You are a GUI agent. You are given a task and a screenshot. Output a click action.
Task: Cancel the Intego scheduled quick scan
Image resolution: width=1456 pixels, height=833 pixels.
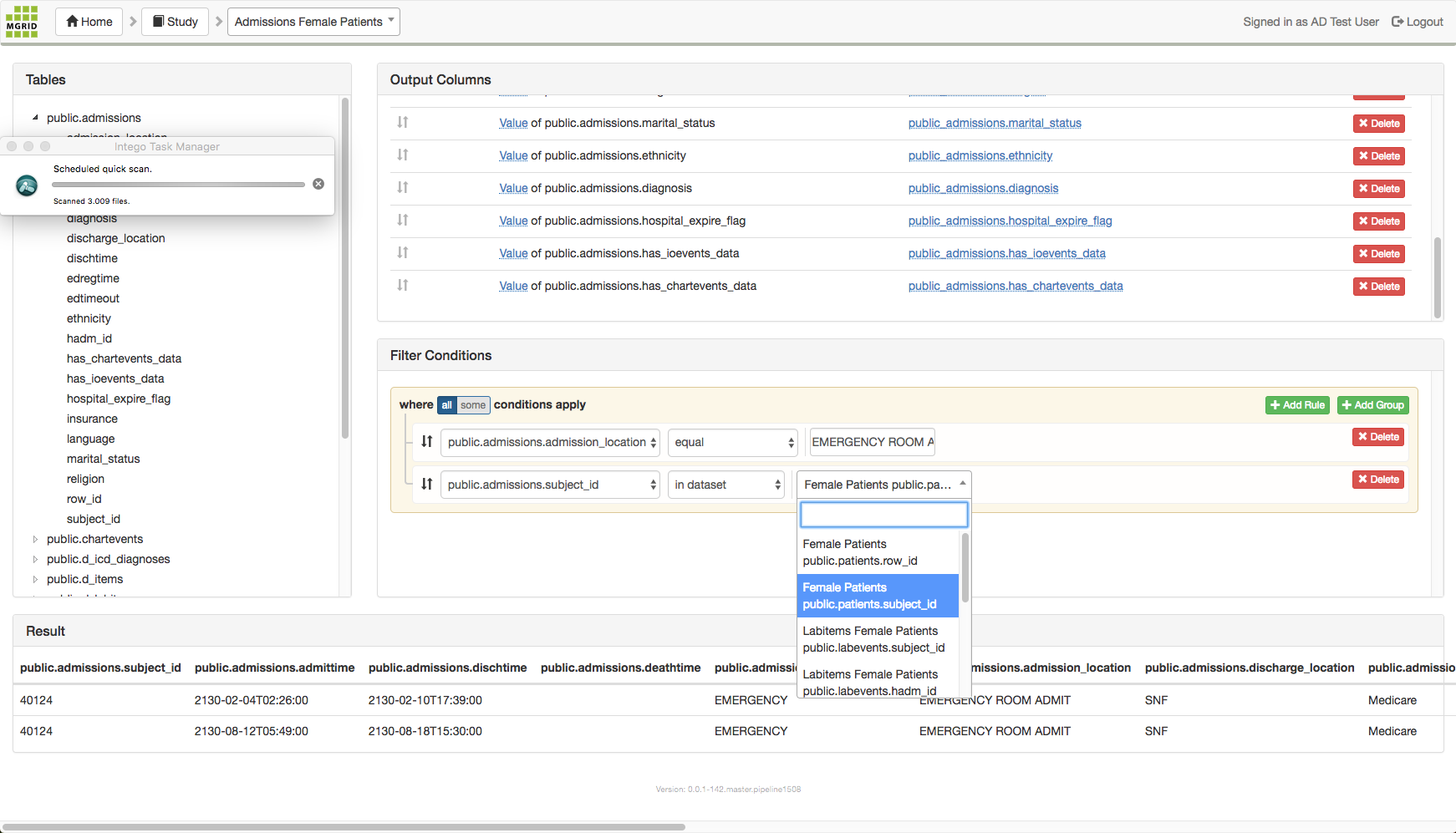[x=318, y=184]
